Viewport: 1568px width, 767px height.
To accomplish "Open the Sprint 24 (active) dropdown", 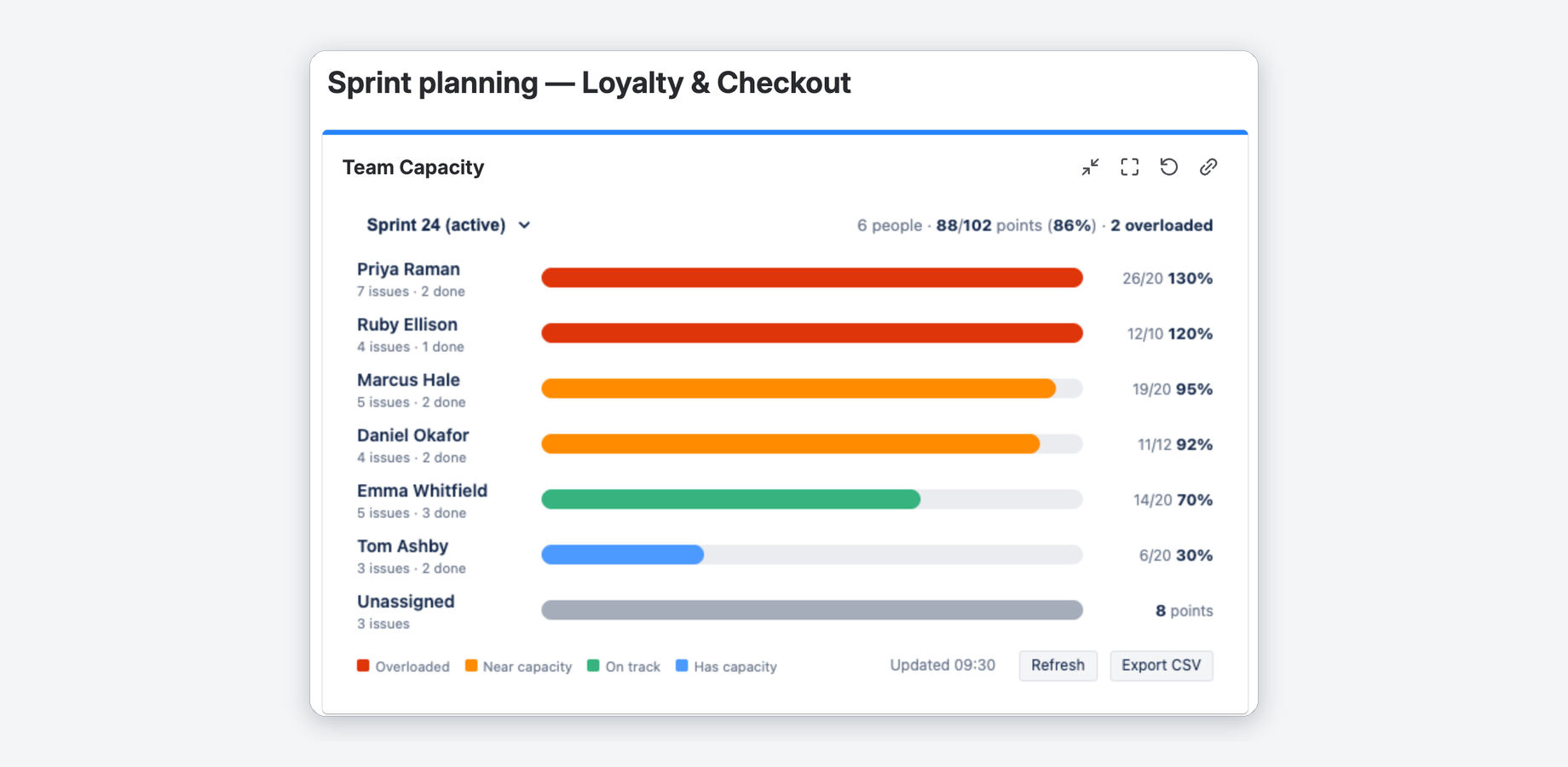I will [x=448, y=225].
